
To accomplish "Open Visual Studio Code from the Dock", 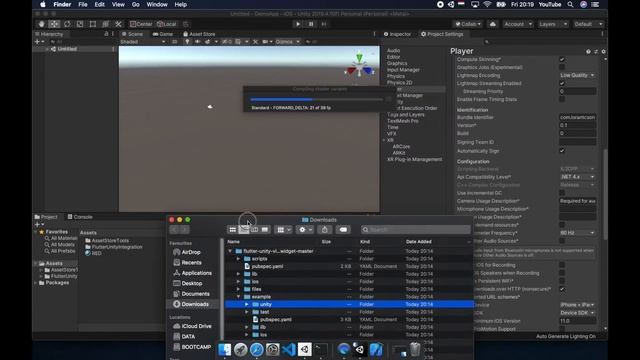I will point(289,349).
